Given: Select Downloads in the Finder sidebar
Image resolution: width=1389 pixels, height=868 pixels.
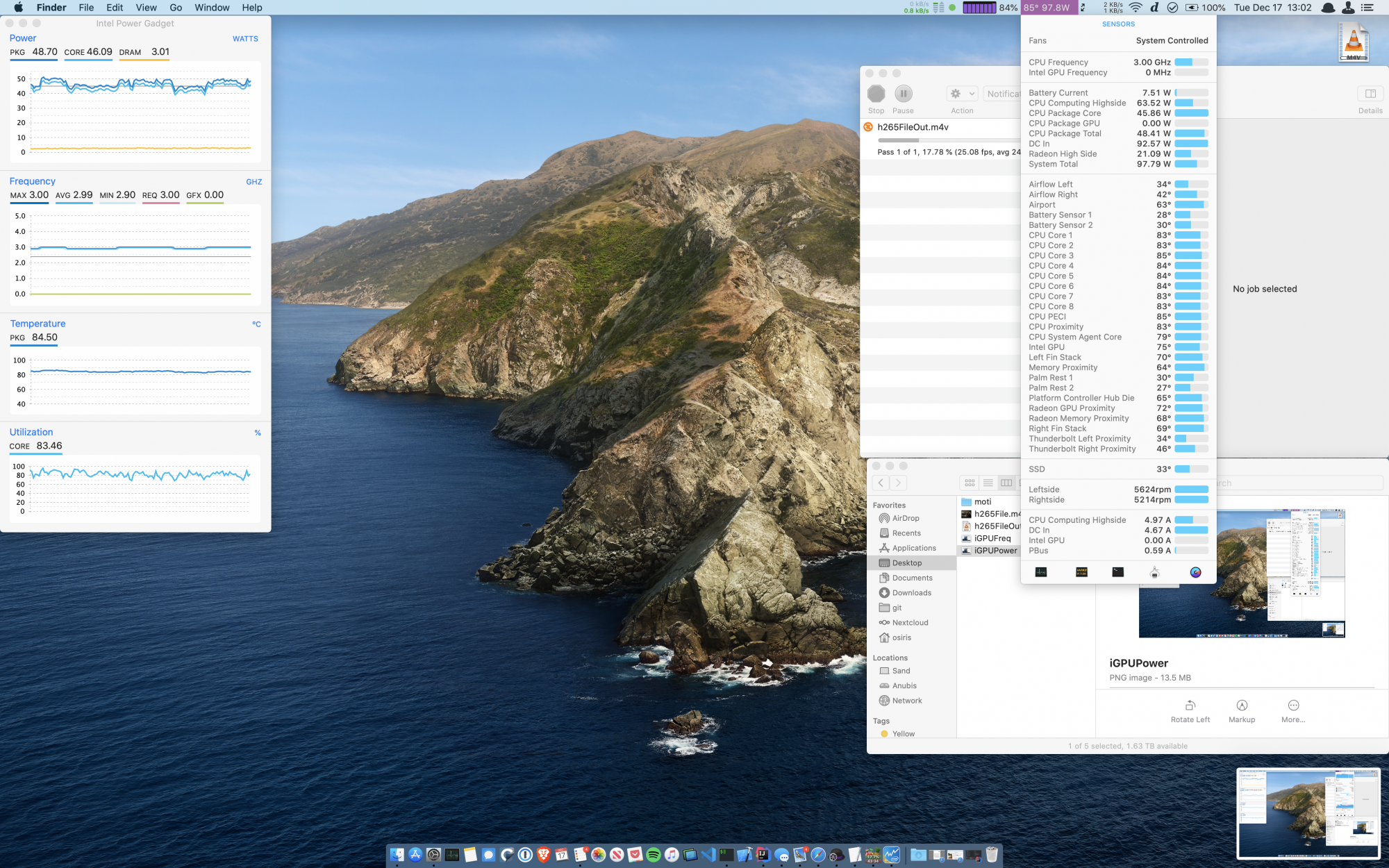Looking at the screenshot, I should 911,593.
